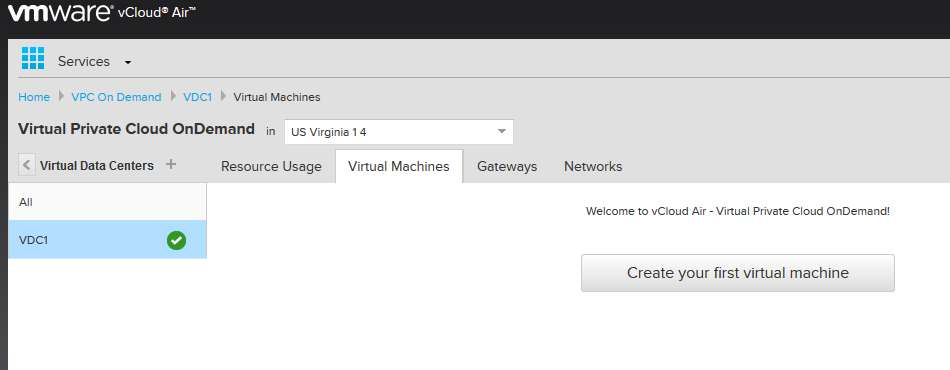Click Virtual Machines breadcrumb text
This screenshot has height=370, width=950.
[x=277, y=97]
